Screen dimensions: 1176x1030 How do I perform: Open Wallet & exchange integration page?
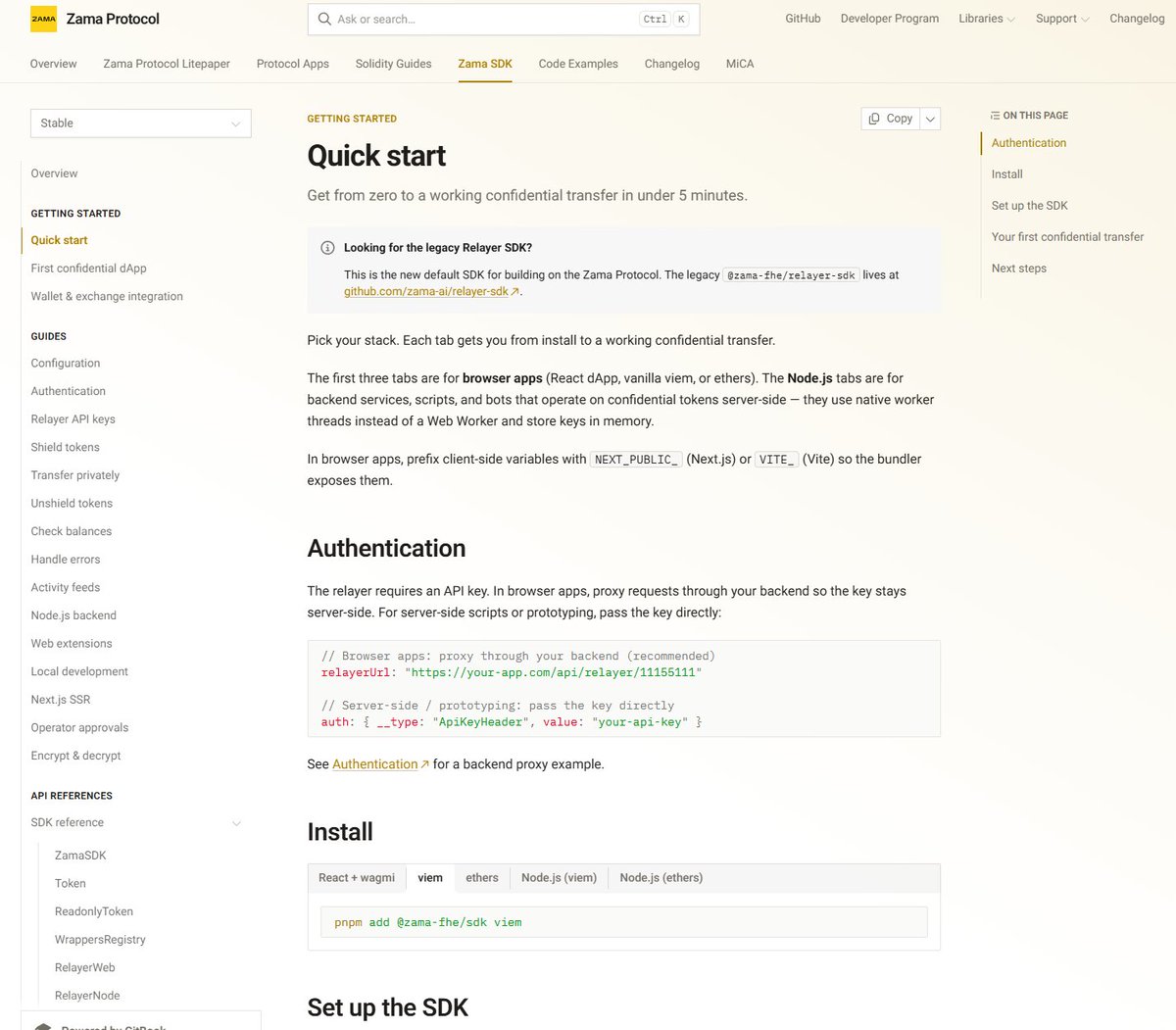point(107,297)
